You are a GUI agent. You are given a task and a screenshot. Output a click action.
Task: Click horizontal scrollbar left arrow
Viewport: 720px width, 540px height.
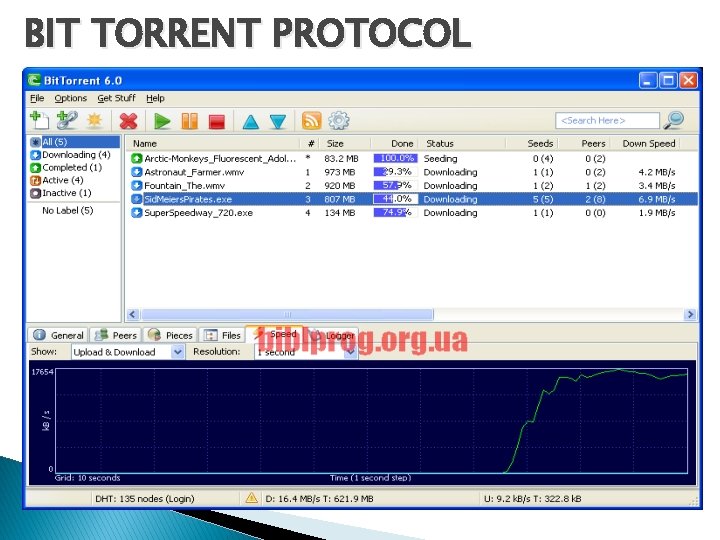pos(133,315)
